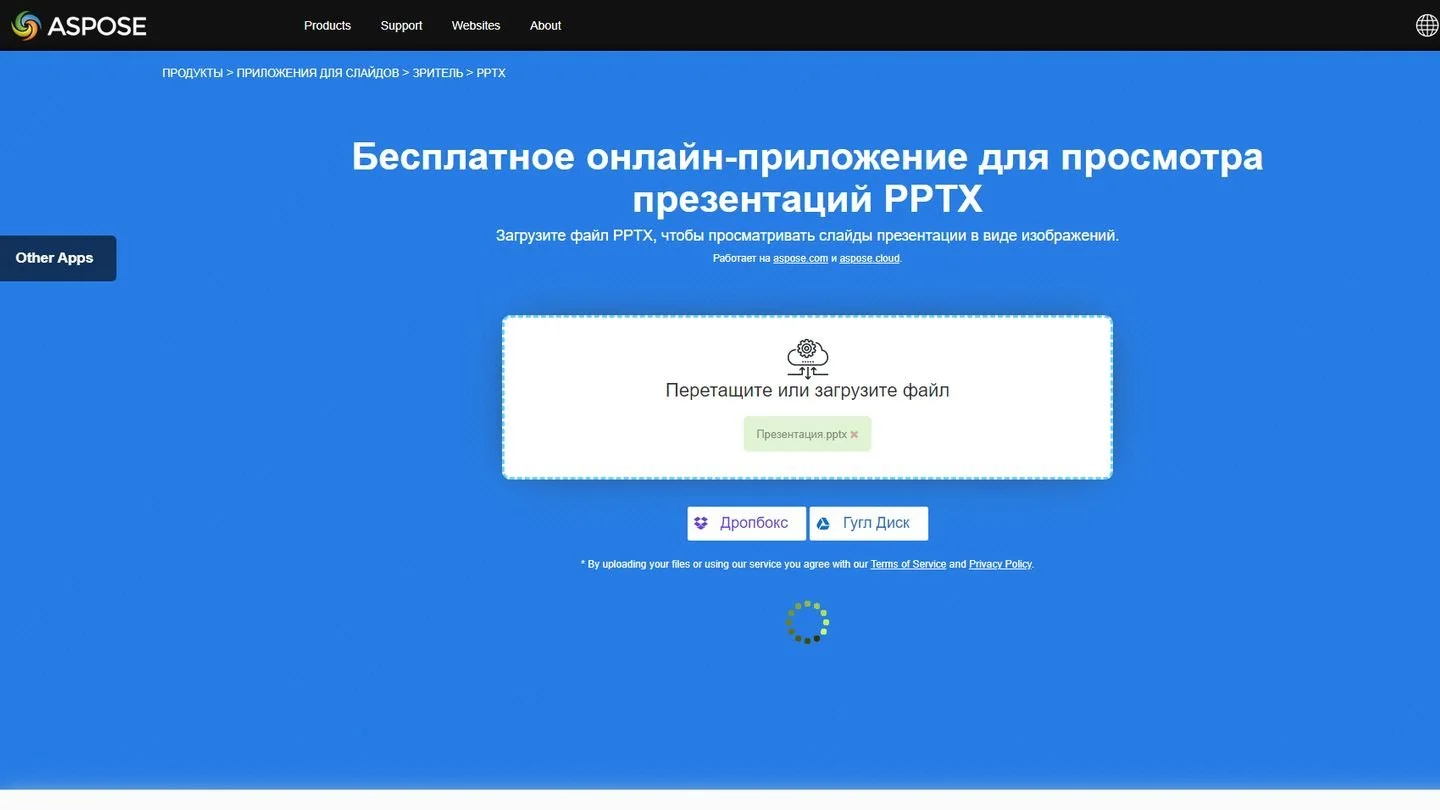
Task: Click the 'Перетащите или загрузите файл' text
Action: [x=807, y=391]
